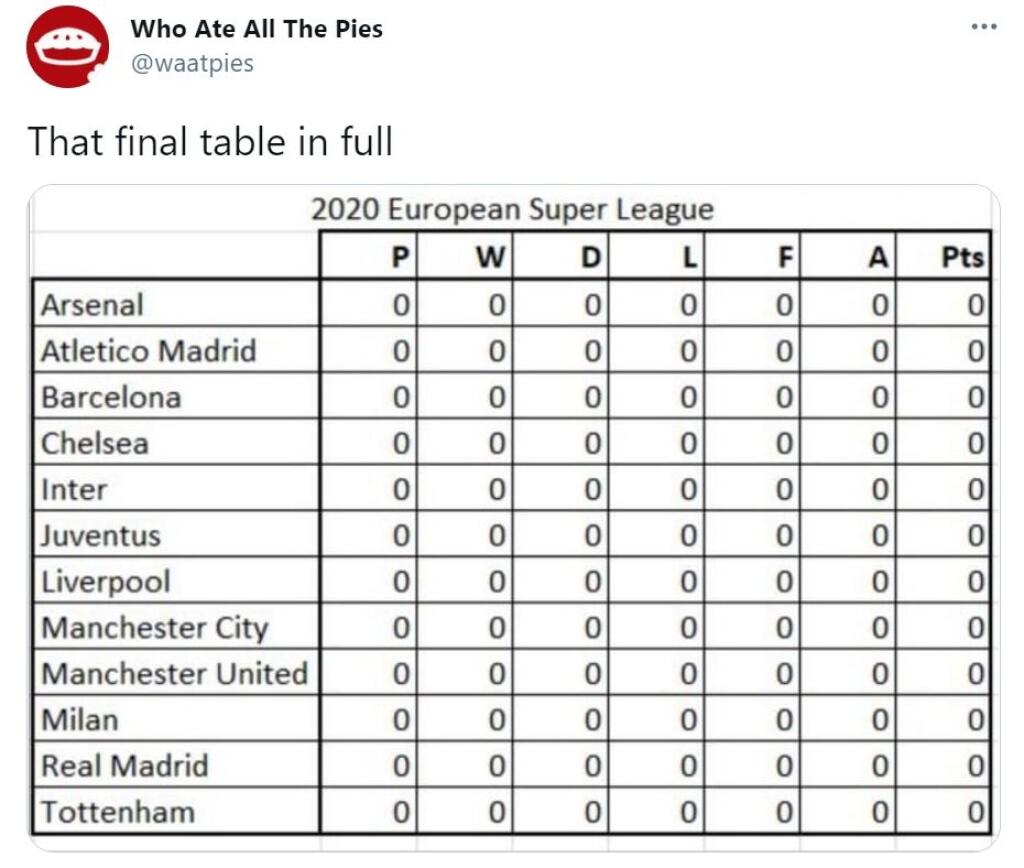Click the Chelsea team cell
This screenshot has height=868, width=1024.
tap(176, 443)
